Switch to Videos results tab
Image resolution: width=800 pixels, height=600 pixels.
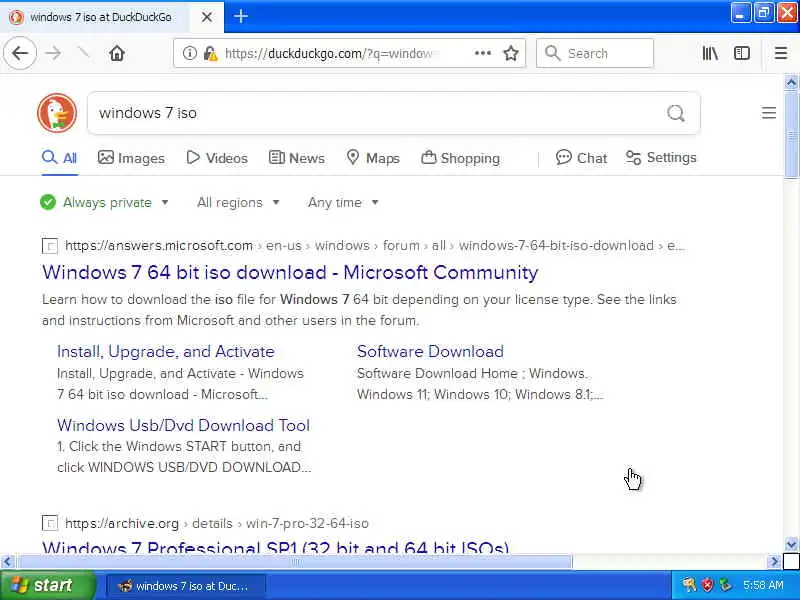pyautogui.click(x=217, y=158)
